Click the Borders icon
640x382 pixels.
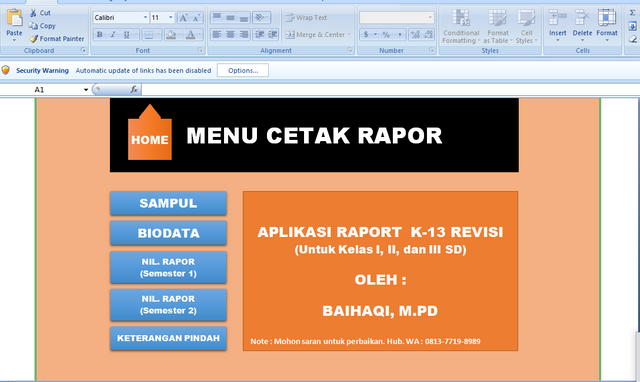tap(149, 35)
